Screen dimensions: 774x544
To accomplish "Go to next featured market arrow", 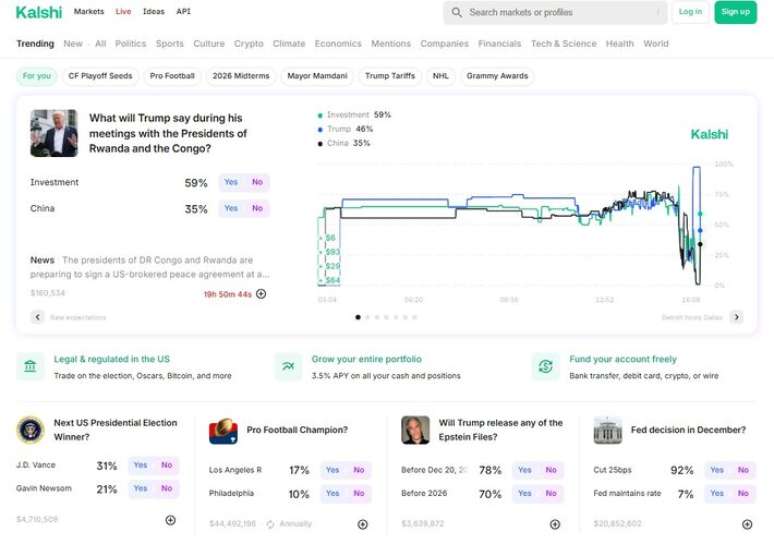I will click(736, 317).
